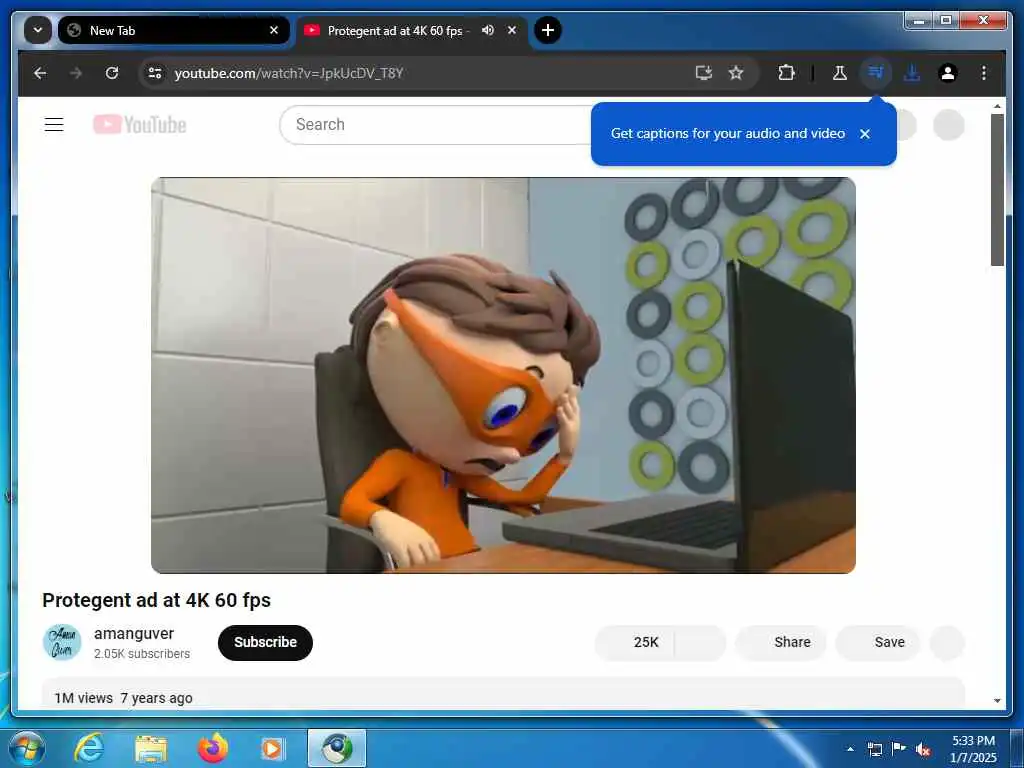Launch Firefox from the taskbar
This screenshot has height=768, width=1024.
[213, 748]
